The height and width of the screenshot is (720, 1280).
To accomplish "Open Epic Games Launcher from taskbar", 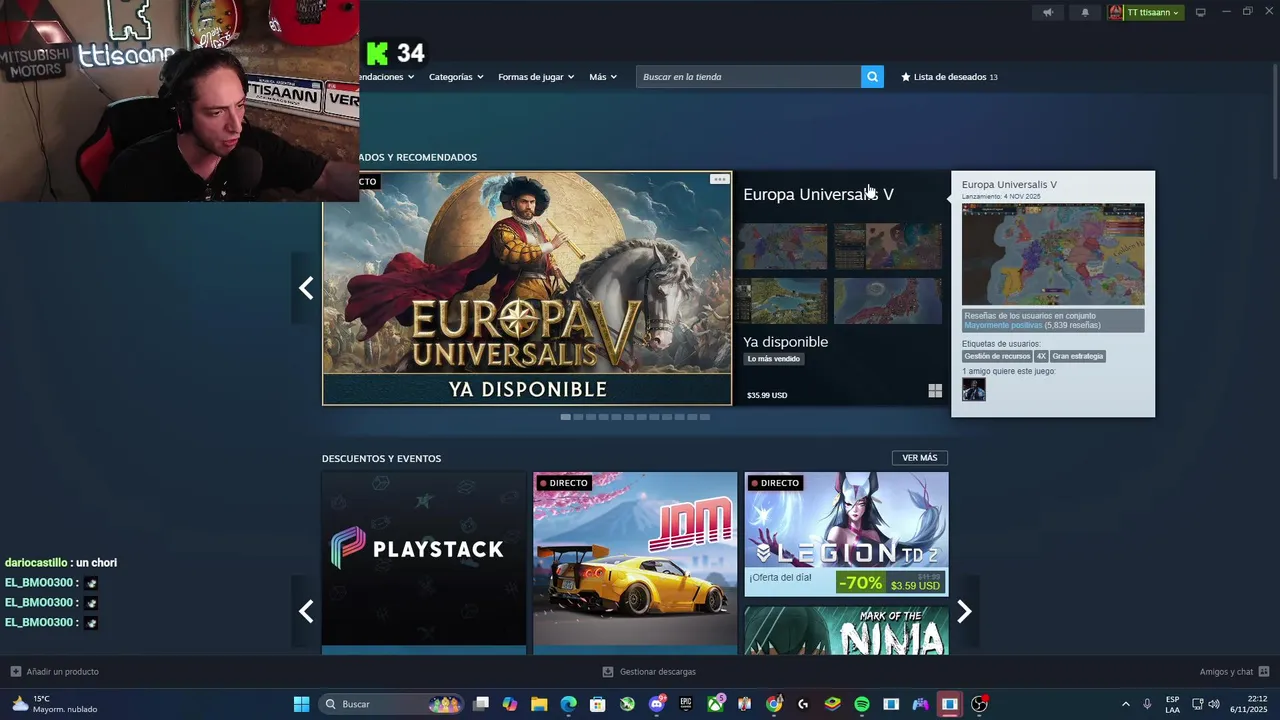I will pyautogui.click(x=686, y=704).
